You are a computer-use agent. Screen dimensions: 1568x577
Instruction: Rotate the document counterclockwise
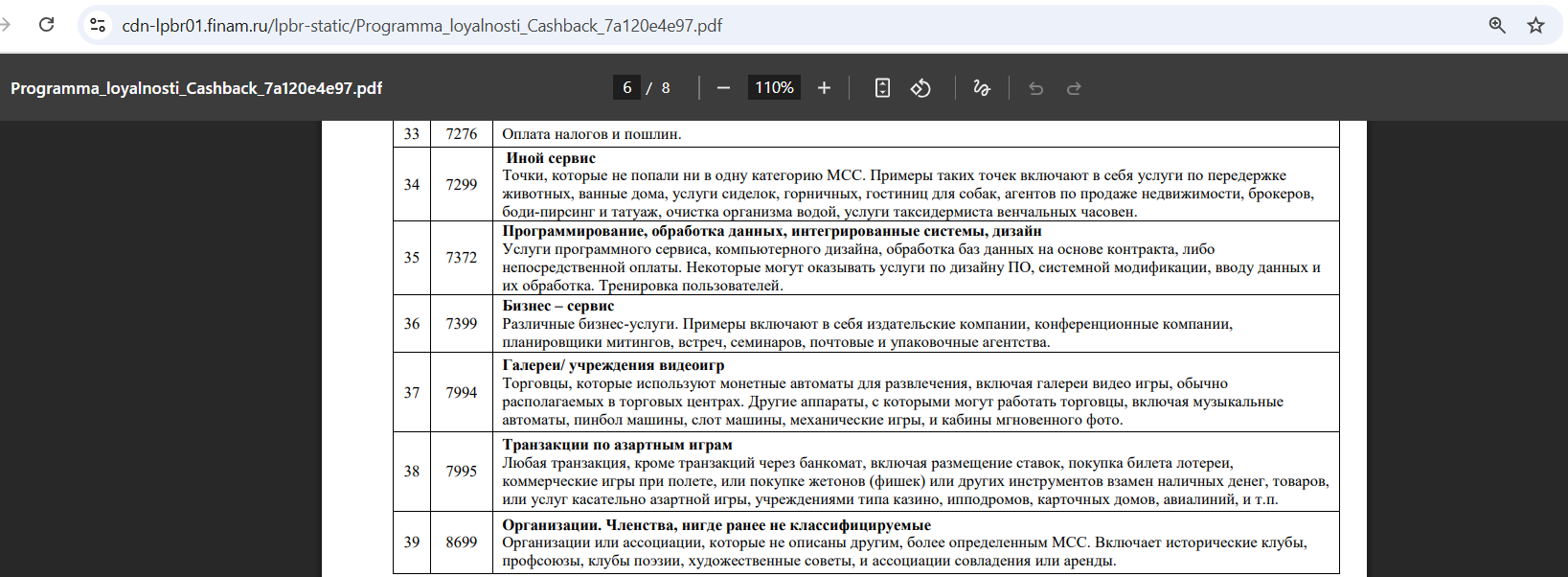tap(920, 88)
